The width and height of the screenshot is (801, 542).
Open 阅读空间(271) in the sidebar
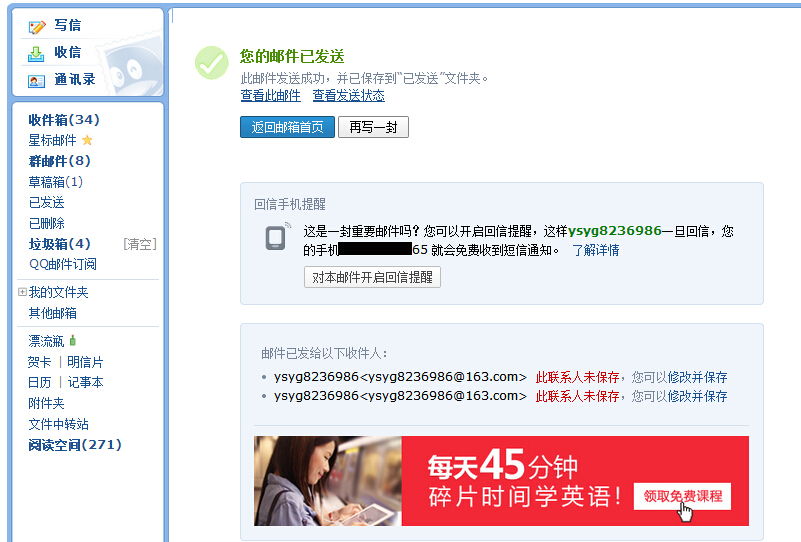75,445
